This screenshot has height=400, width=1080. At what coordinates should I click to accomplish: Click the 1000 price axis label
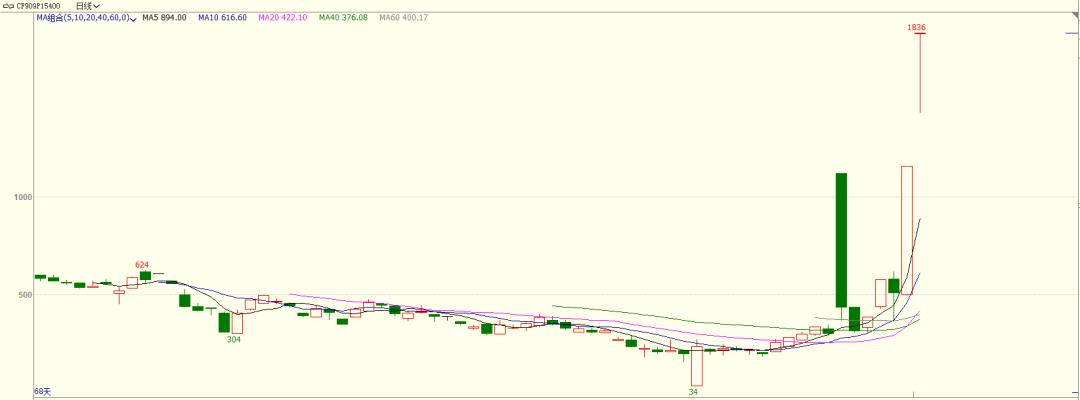(23, 198)
